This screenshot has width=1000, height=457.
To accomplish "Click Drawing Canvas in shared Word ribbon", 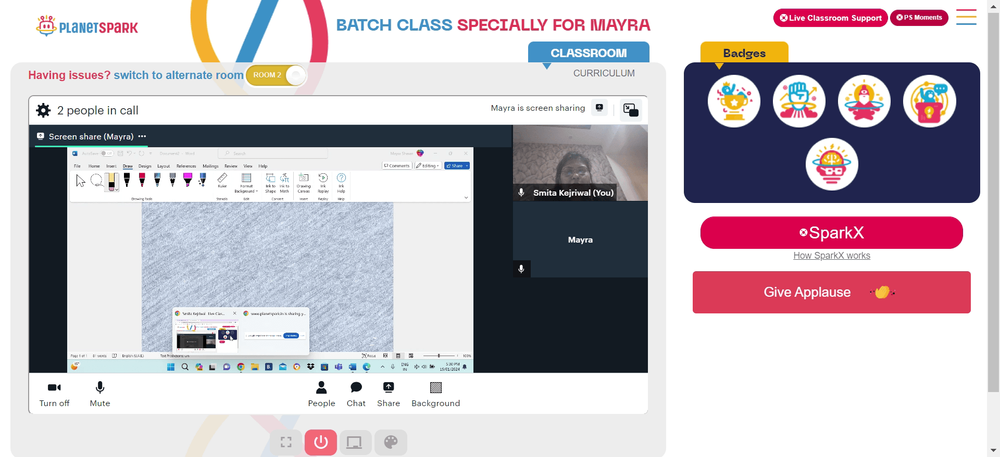I will coord(304,184).
